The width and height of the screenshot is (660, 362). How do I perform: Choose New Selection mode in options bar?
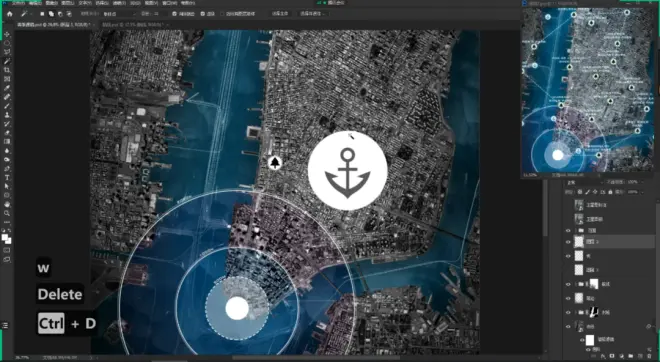click(43, 14)
